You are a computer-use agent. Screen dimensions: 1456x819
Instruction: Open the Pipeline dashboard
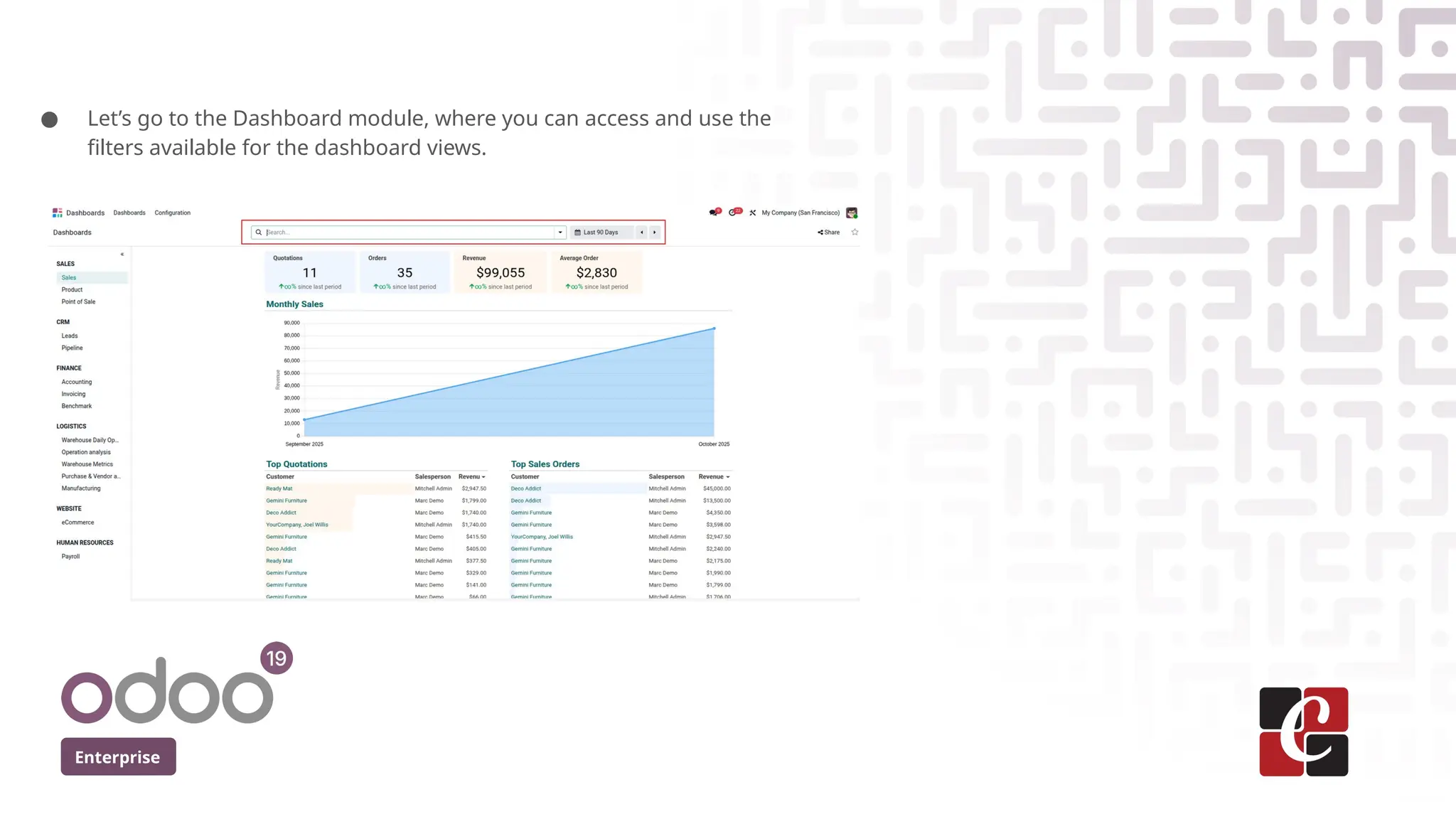click(x=72, y=348)
